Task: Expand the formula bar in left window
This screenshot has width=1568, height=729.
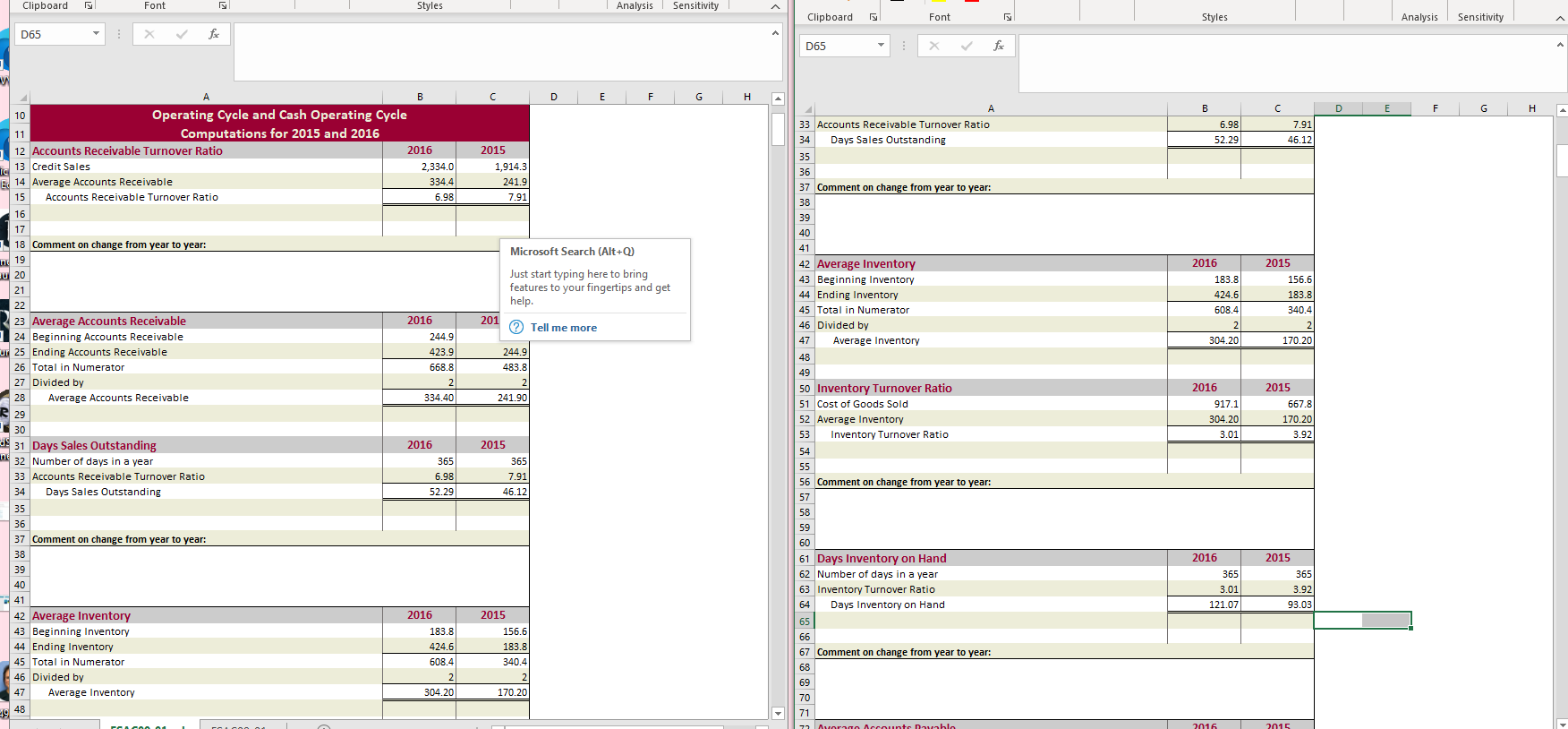Action: 775,33
